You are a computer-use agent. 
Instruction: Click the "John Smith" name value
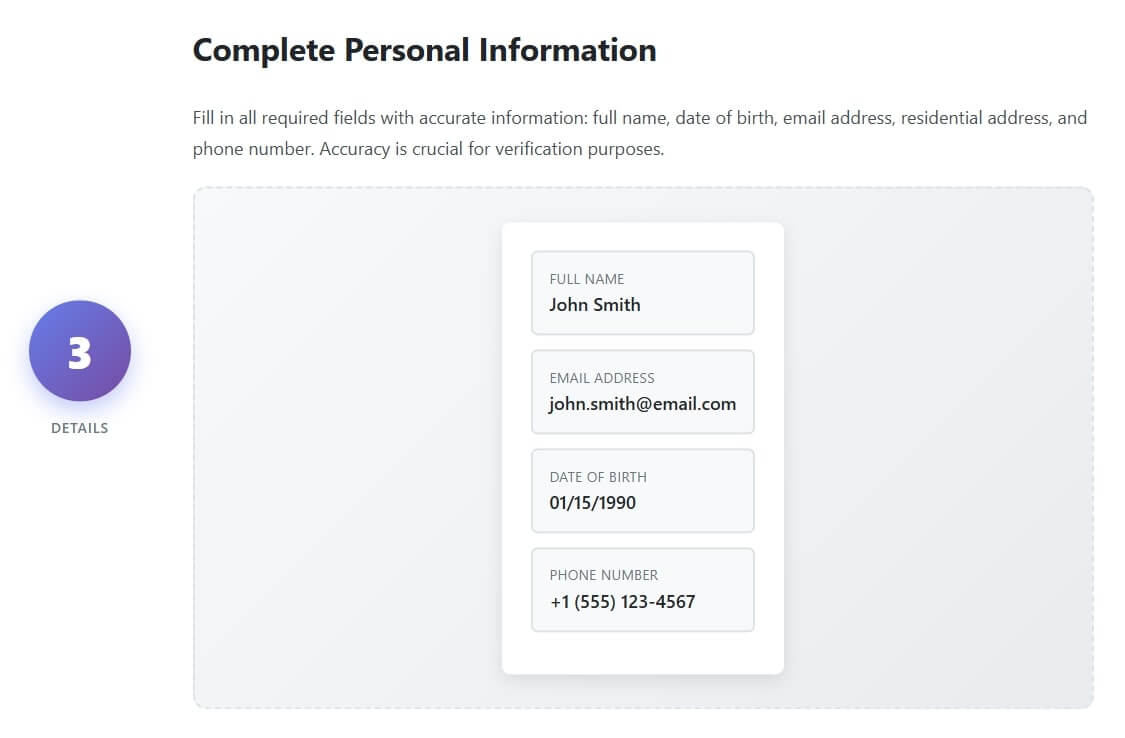[x=595, y=305]
